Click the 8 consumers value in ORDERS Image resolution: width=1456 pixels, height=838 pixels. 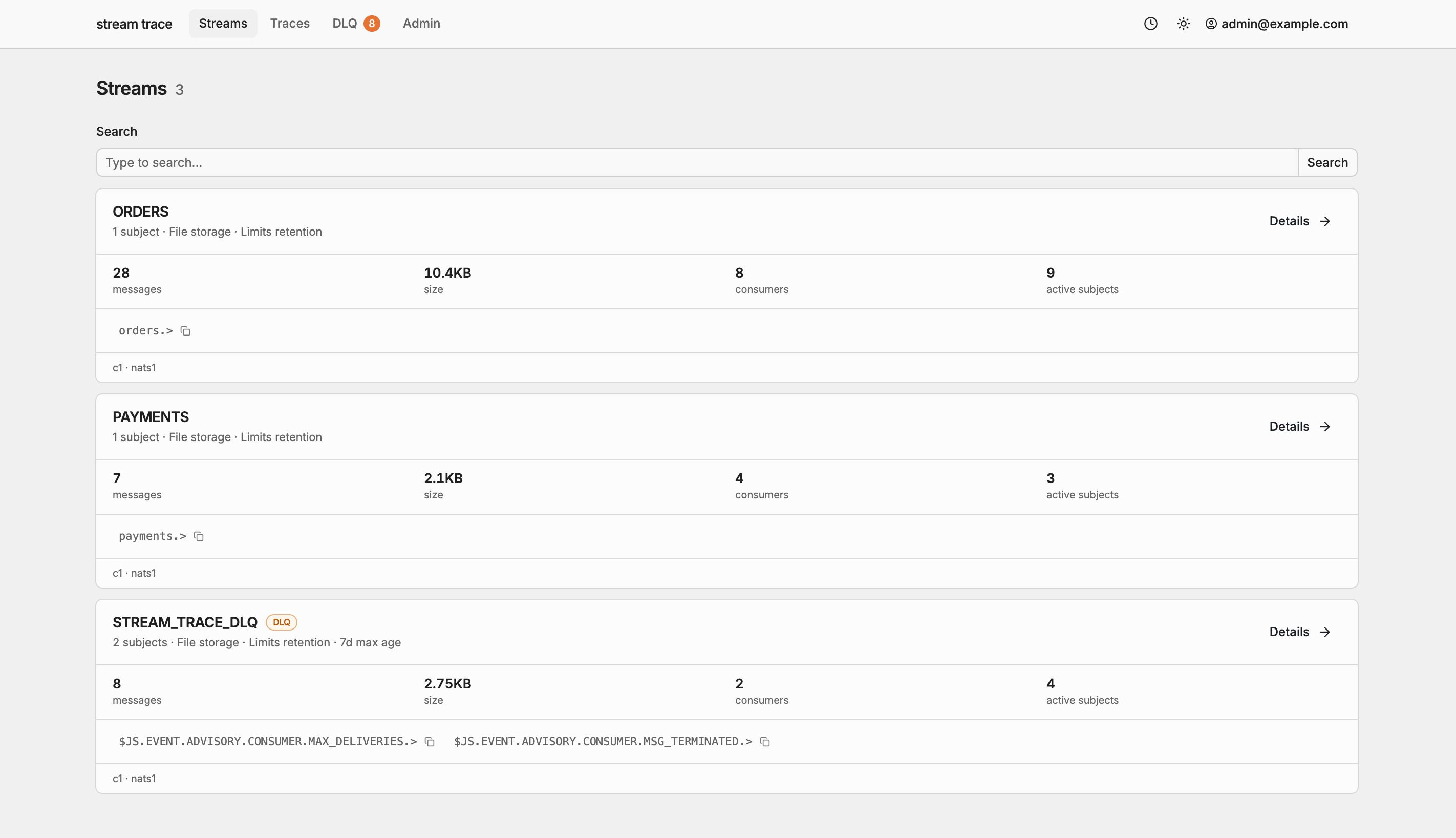click(739, 273)
